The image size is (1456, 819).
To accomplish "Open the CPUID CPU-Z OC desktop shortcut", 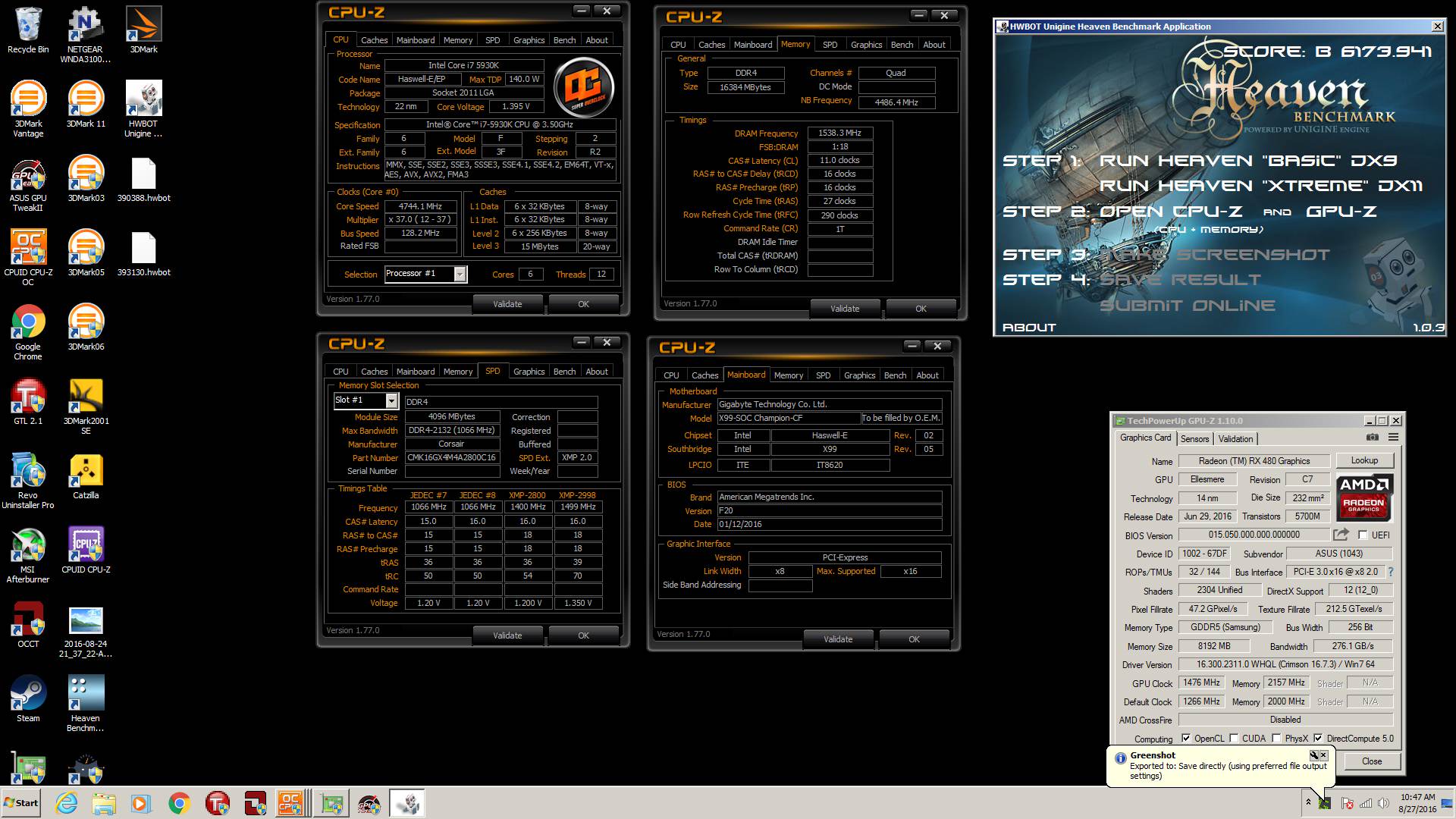I will 28,258.
